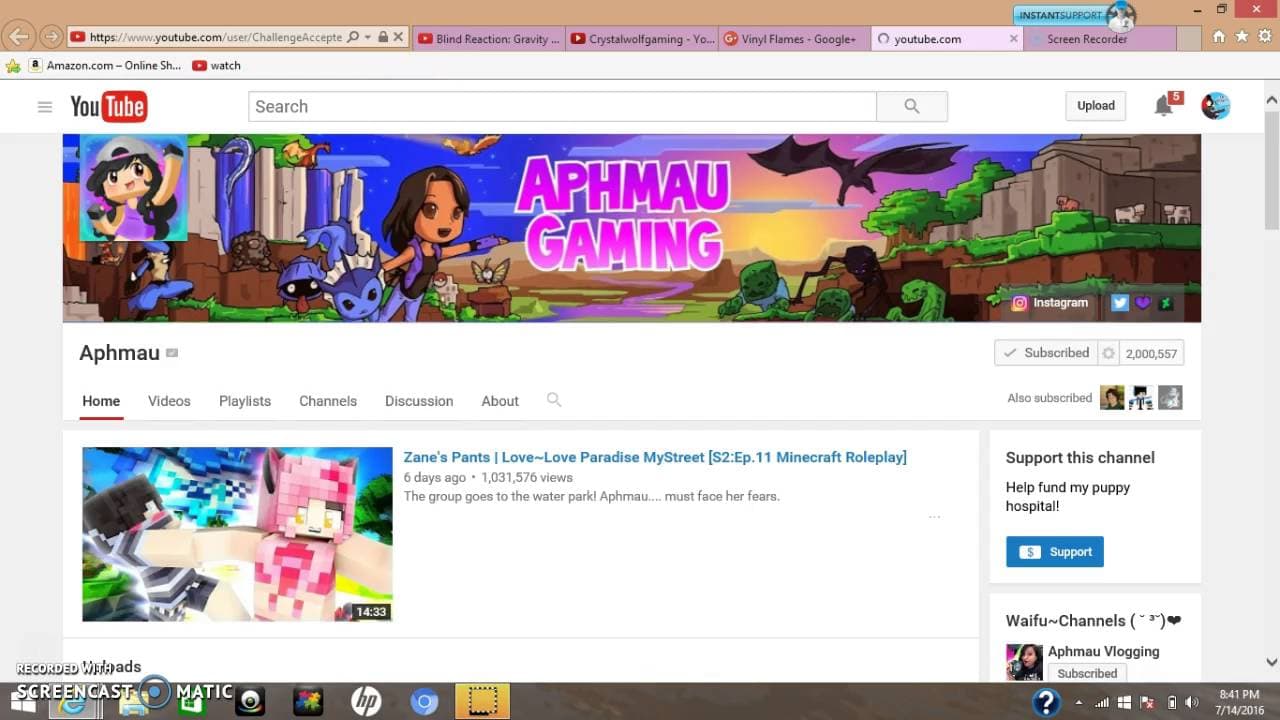Viewport: 1280px width, 720px height.
Task: Open the Twitter icon on banner
Action: (1120, 303)
